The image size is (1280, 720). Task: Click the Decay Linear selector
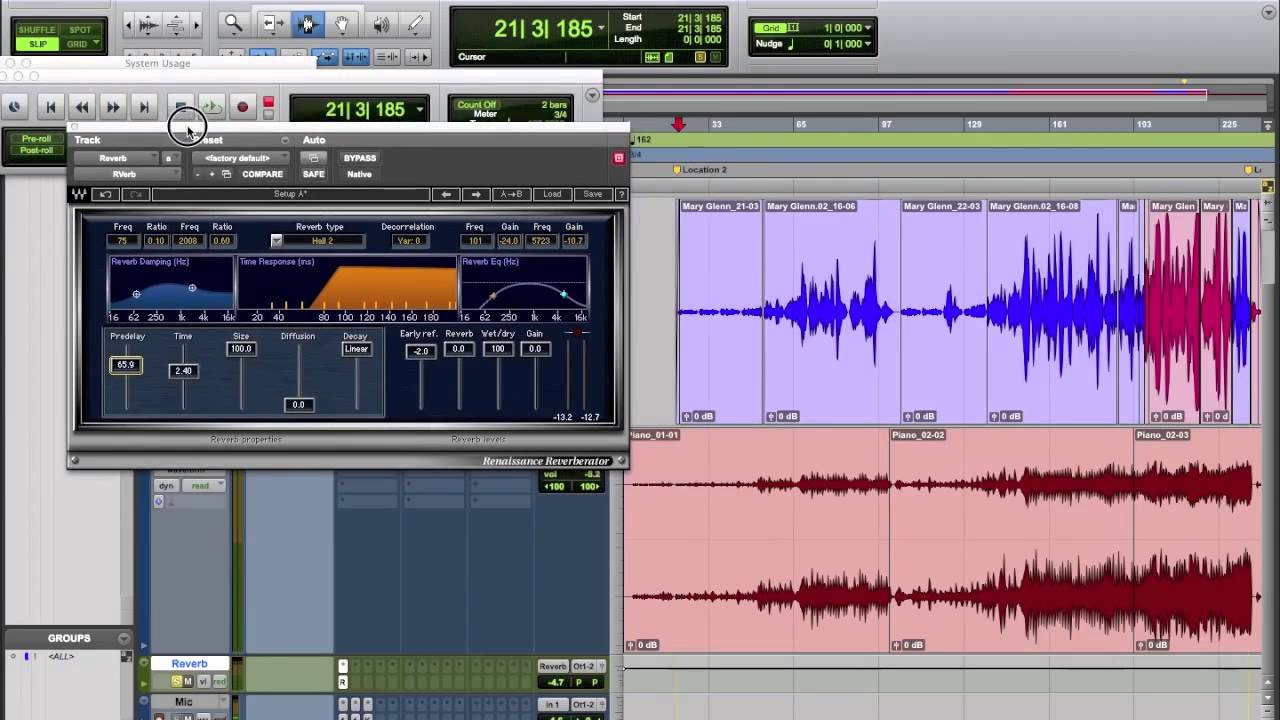click(x=356, y=349)
